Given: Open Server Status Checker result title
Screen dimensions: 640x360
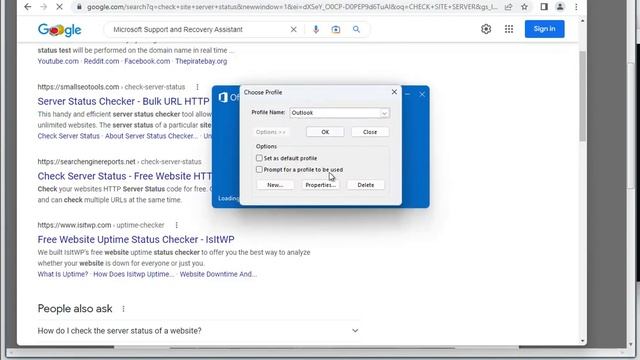Looking at the screenshot, I should 123,101.
